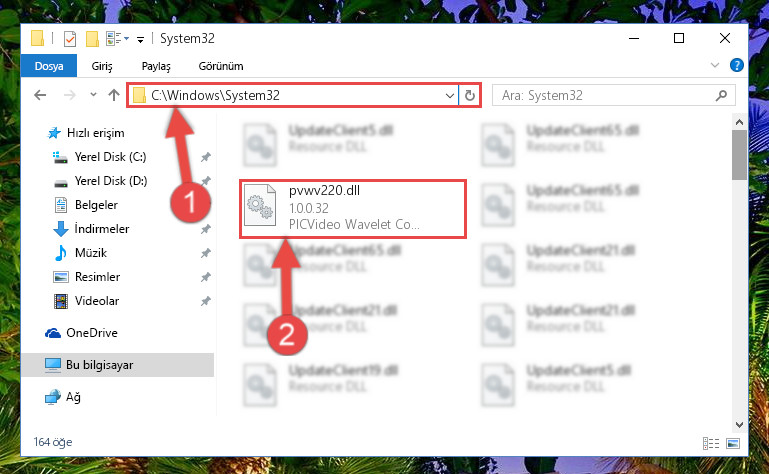
Task: Click the Back navigation arrow
Action: (x=40, y=95)
